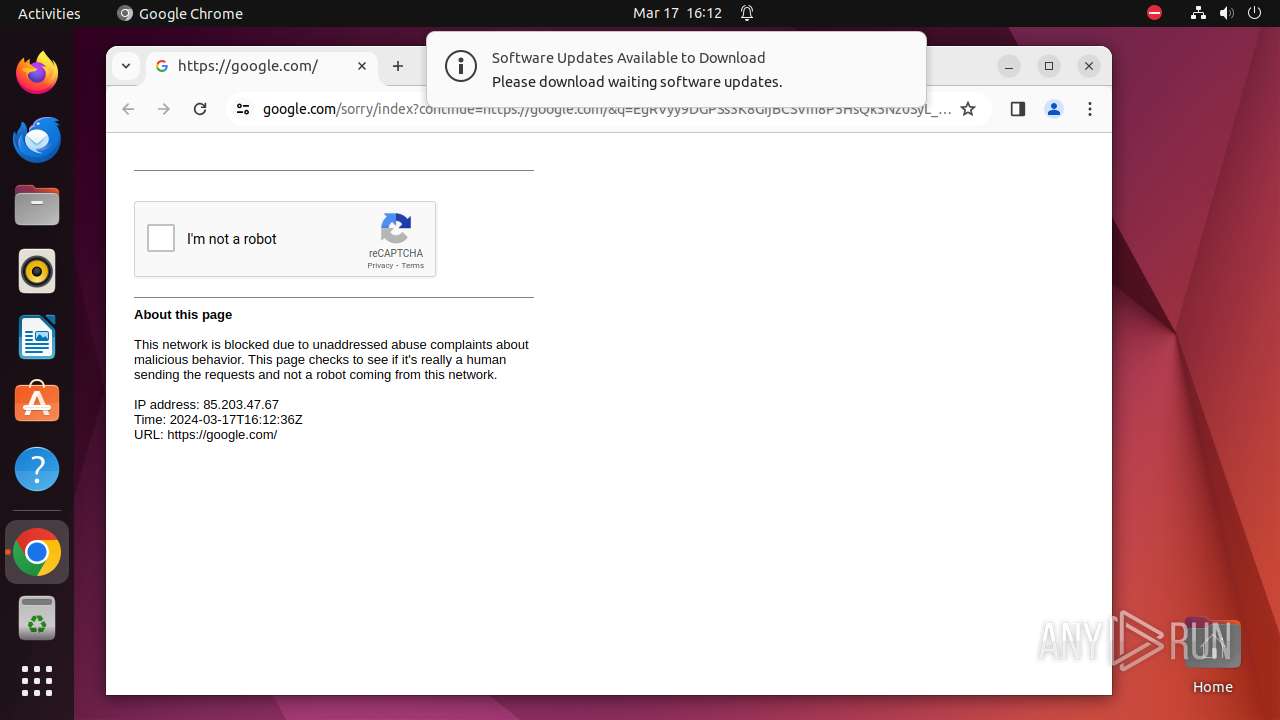Viewport: 1280px width, 720px height.
Task: Launch Rhythmbox from the dock
Action: (x=37, y=272)
